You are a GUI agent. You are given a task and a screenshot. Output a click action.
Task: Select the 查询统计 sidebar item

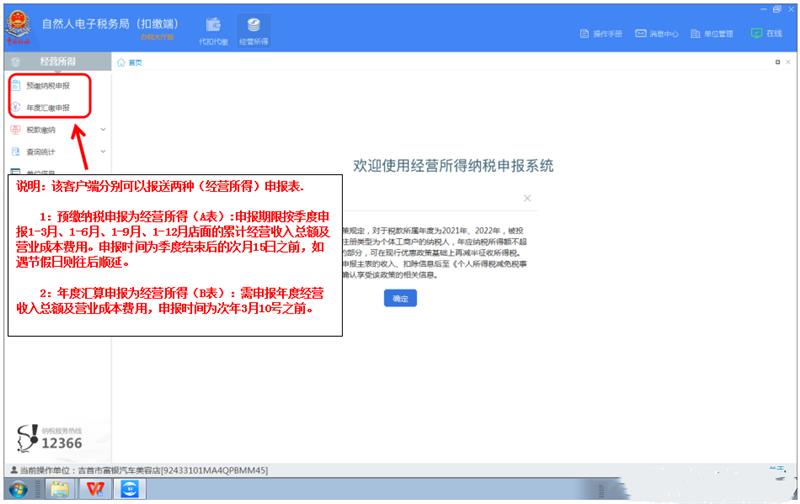[x=41, y=152]
